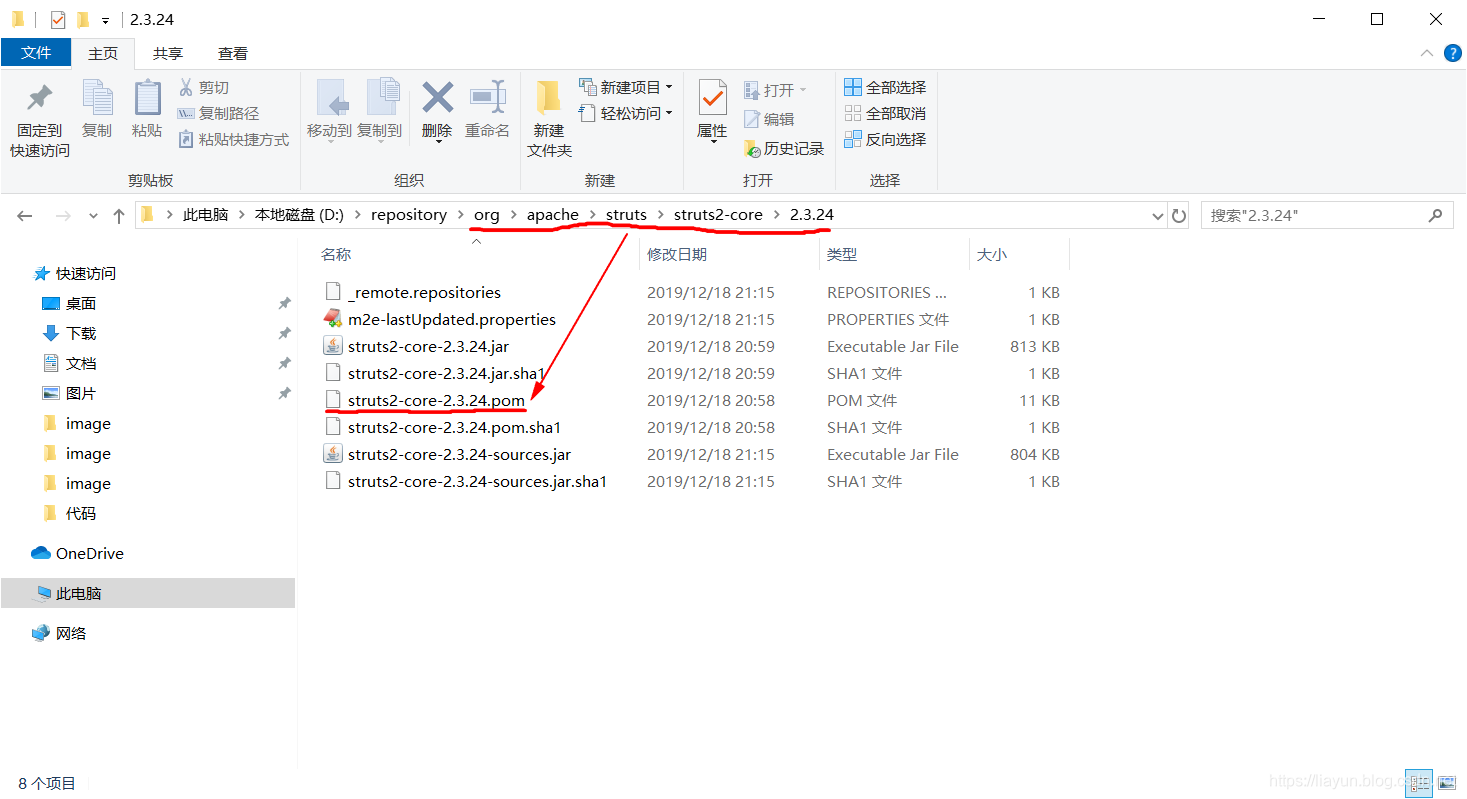
Task: Open the Easy access dropdown
Action: pyautogui.click(x=626, y=114)
